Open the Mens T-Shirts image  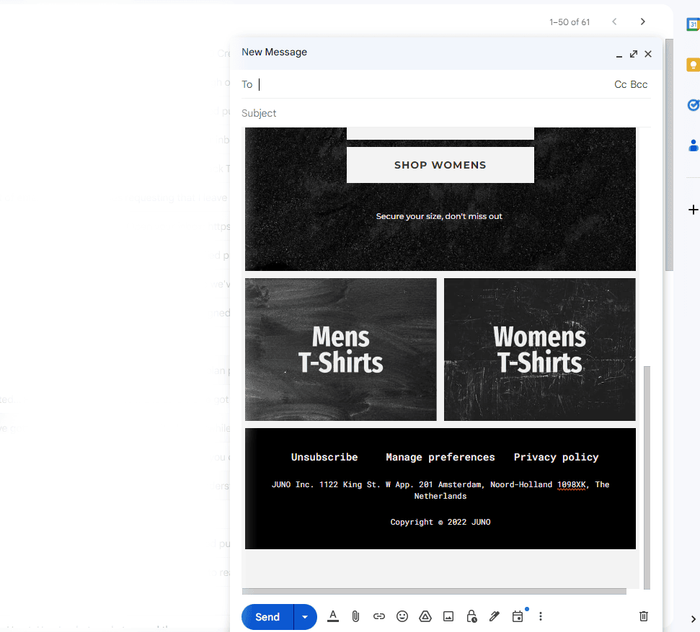point(341,349)
